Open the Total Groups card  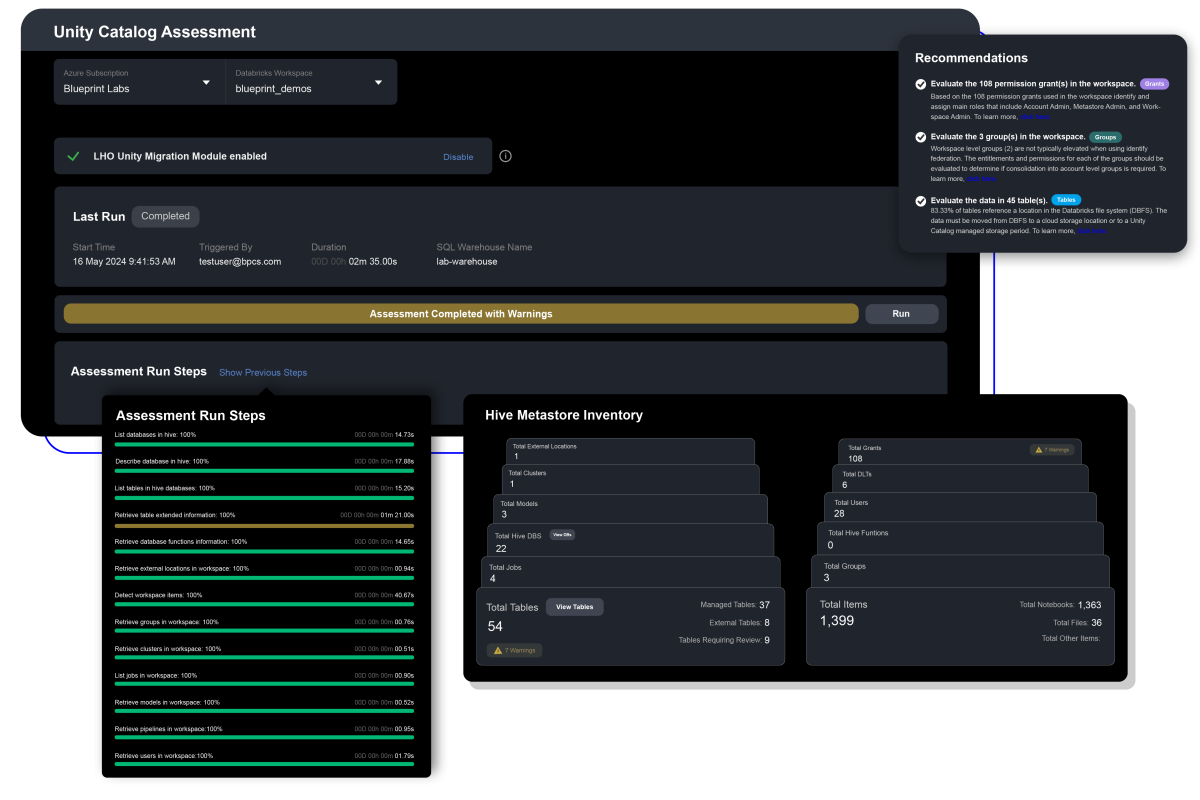pos(960,571)
